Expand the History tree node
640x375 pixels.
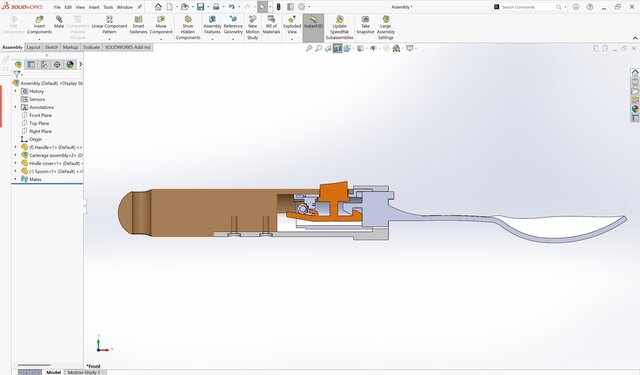pyautogui.click(x=16, y=91)
